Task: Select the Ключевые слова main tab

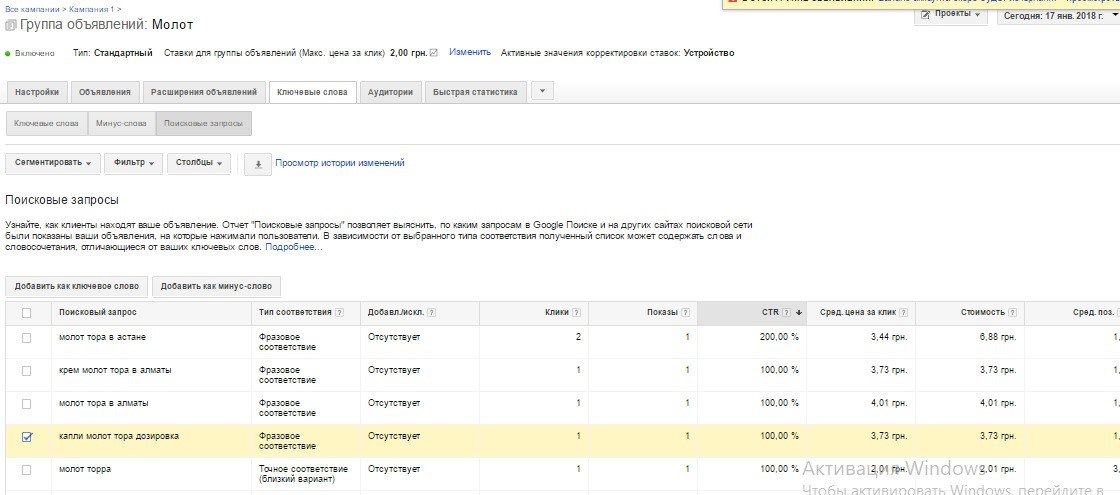Action: pyautogui.click(x=312, y=92)
